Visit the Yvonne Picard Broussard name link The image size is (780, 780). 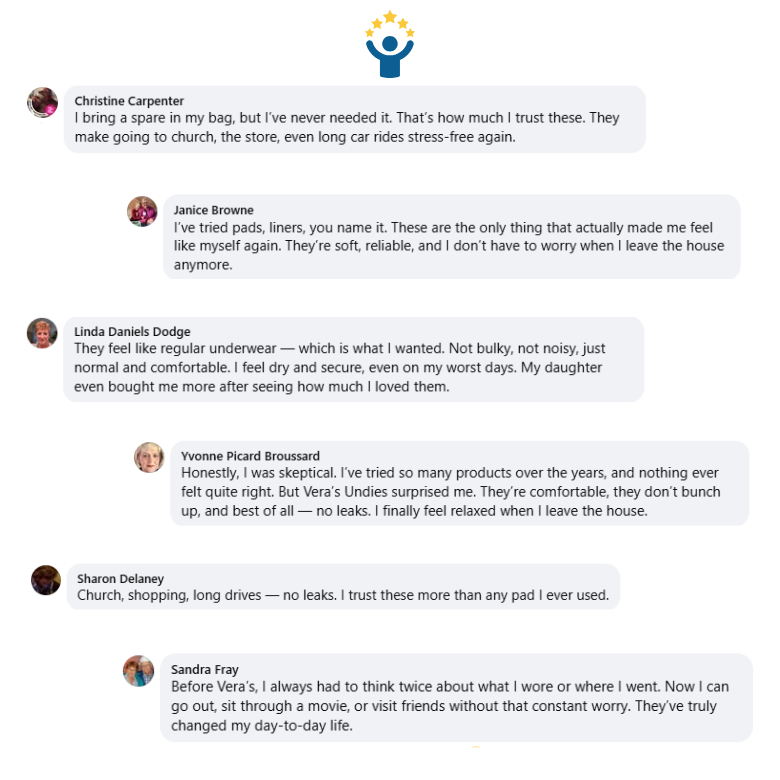250,456
